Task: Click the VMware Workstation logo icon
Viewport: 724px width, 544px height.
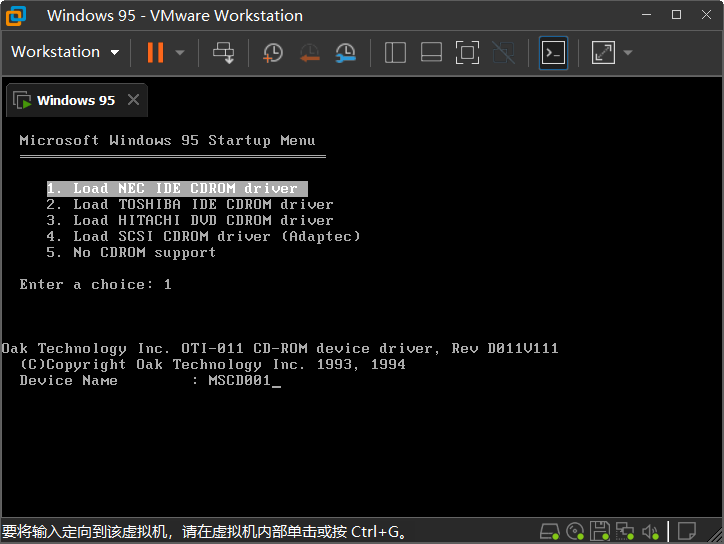Action: pyautogui.click(x=16, y=16)
